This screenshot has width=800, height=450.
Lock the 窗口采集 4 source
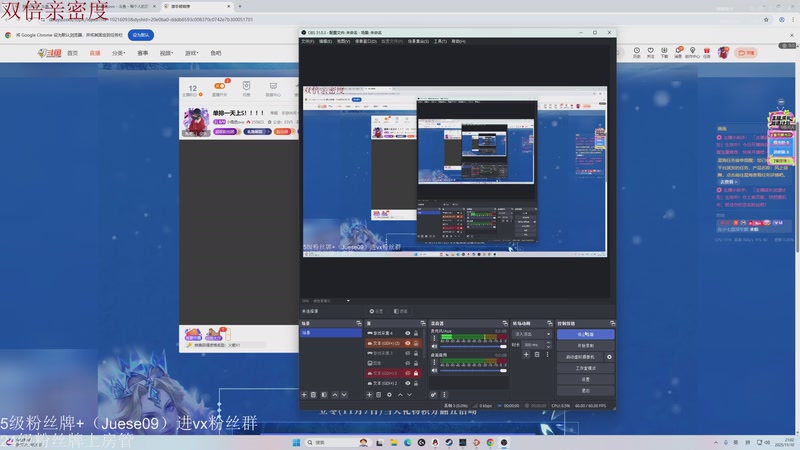(416, 333)
